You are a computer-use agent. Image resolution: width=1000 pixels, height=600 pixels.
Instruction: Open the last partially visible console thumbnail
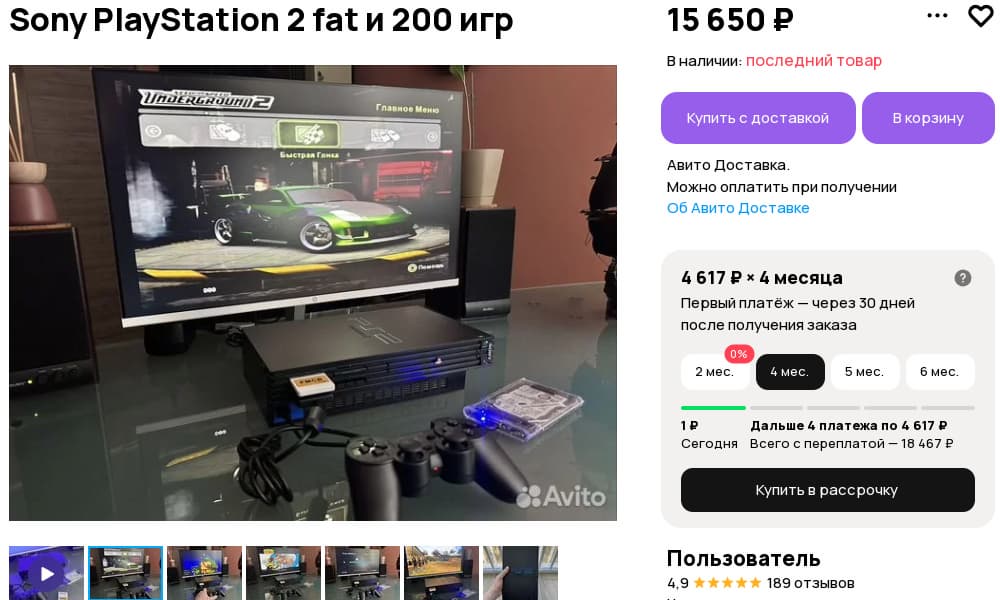(520, 573)
